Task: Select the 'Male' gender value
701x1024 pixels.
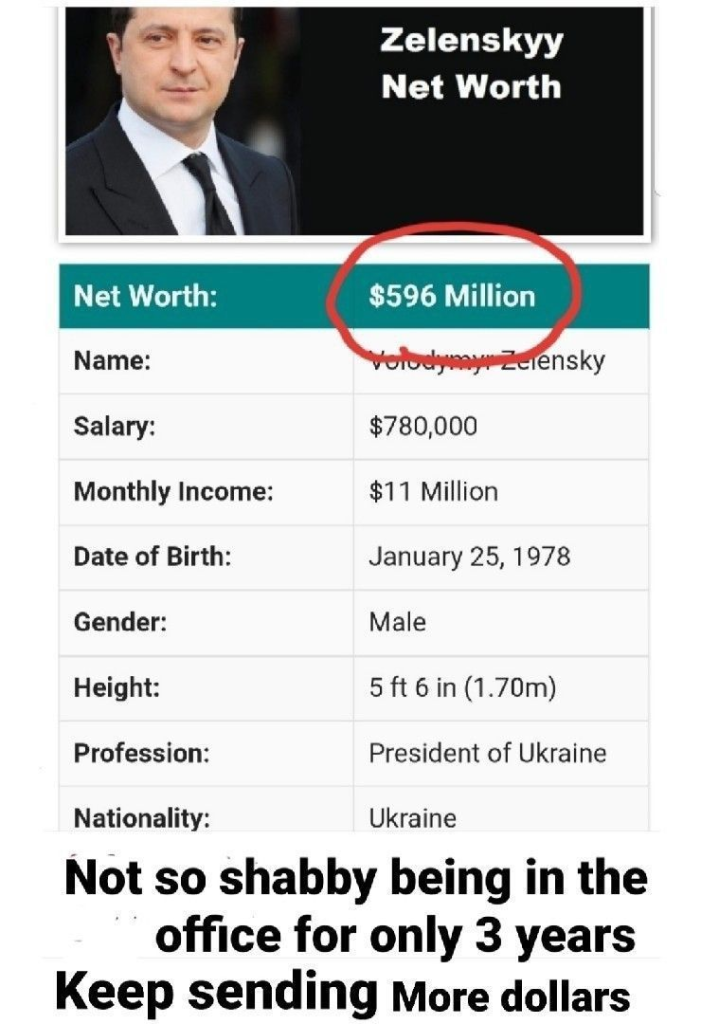Action: [397, 622]
